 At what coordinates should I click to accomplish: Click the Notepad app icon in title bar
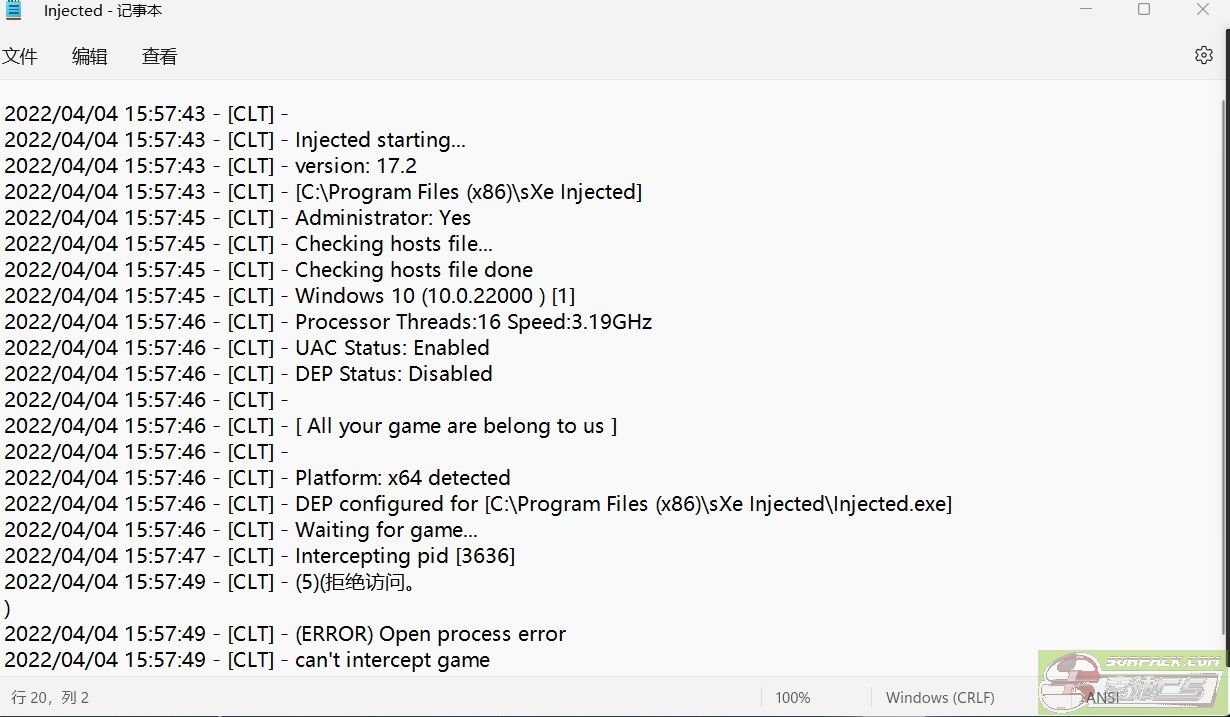coord(14,11)
